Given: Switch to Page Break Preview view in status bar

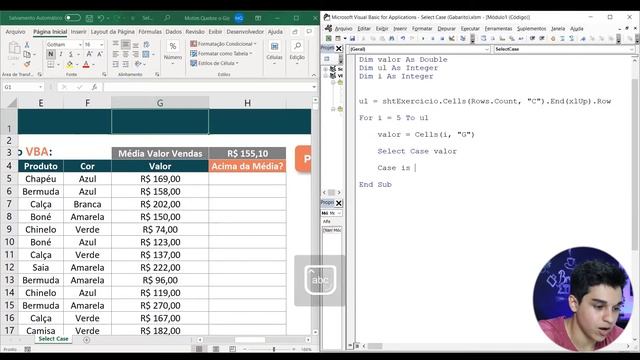Looking at the screenshot, I should pos(232,349).
